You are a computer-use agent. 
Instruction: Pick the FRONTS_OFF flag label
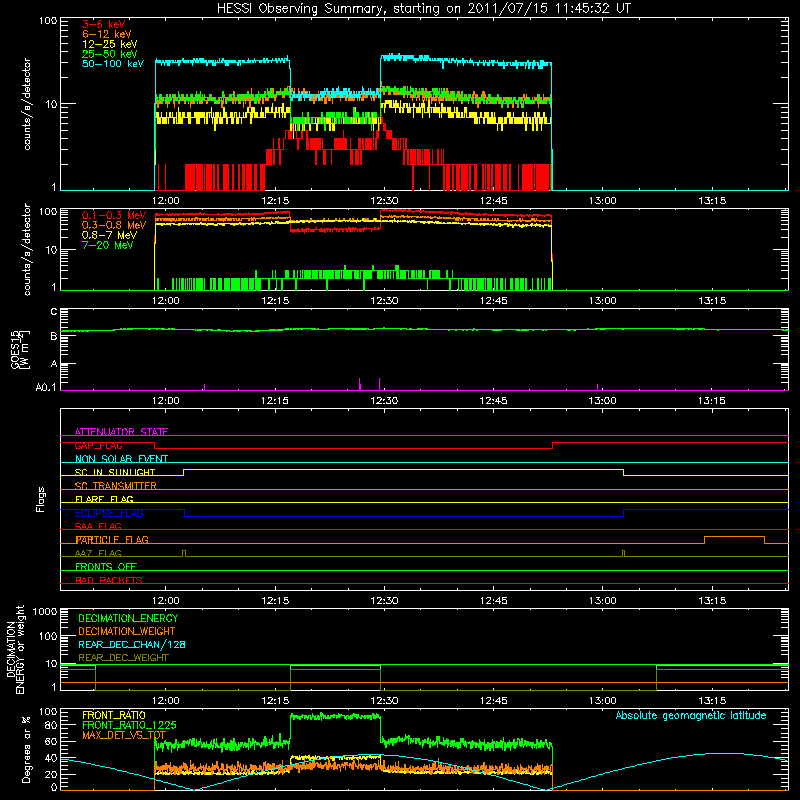[106, 566]
